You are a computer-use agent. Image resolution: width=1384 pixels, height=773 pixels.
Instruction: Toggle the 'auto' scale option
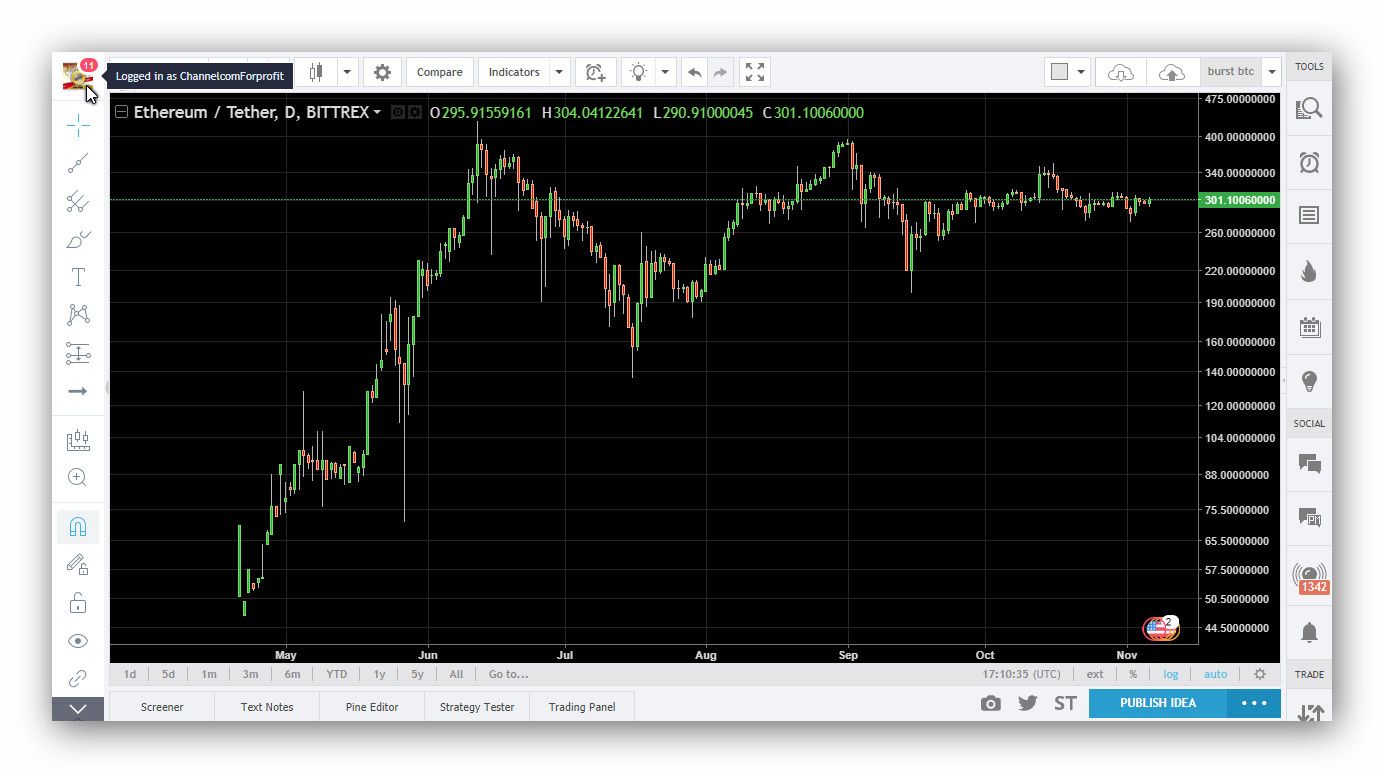1215,674
